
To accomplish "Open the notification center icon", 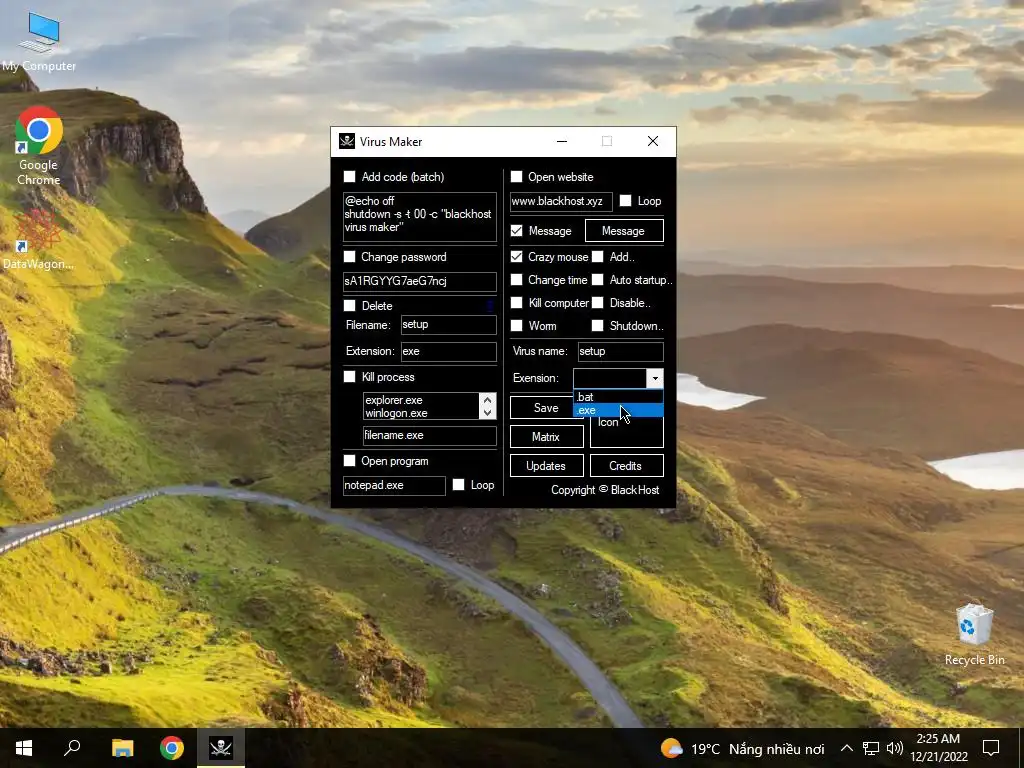I will 991,748.
